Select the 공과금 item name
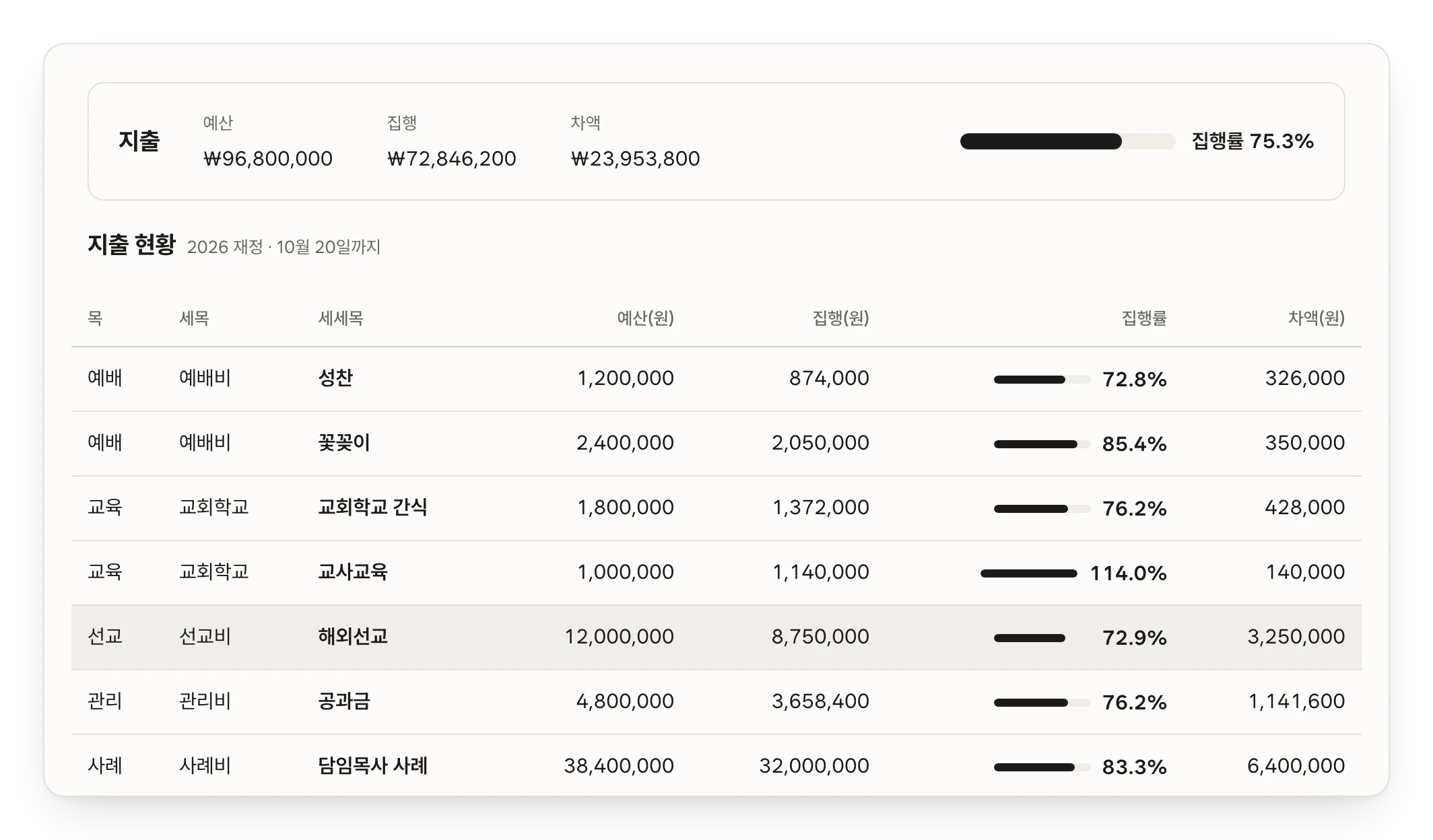This screenshot has height=840, width=1433. tap(344, 701)
